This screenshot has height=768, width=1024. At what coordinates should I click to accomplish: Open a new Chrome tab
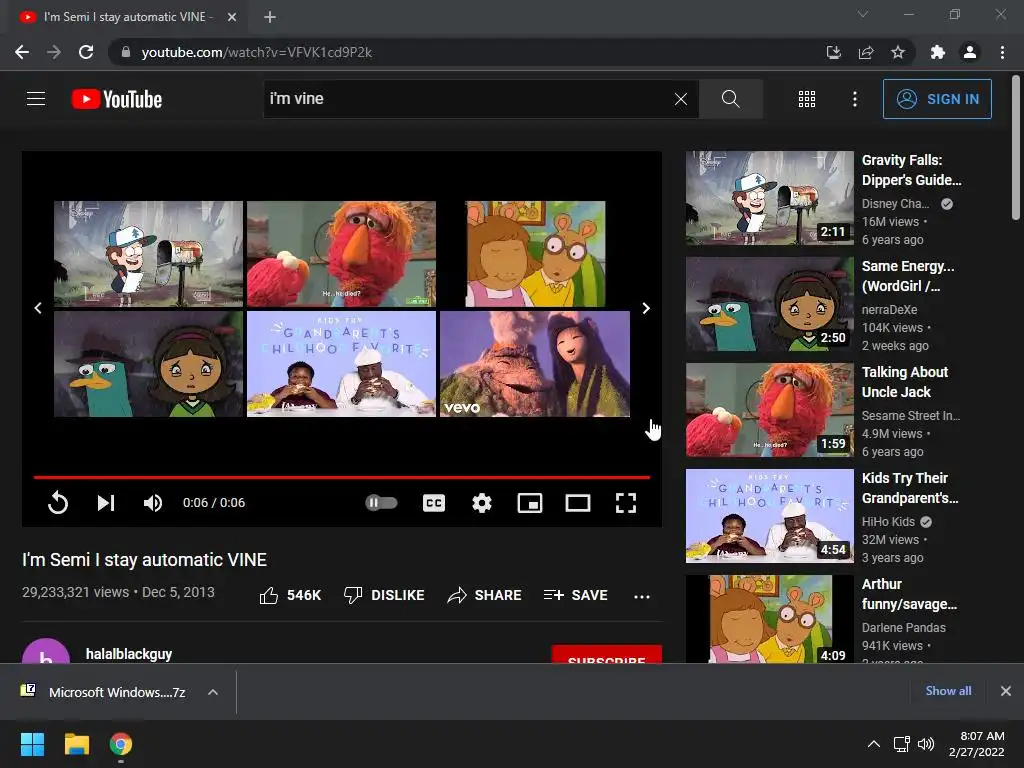(x=270, y=17)
